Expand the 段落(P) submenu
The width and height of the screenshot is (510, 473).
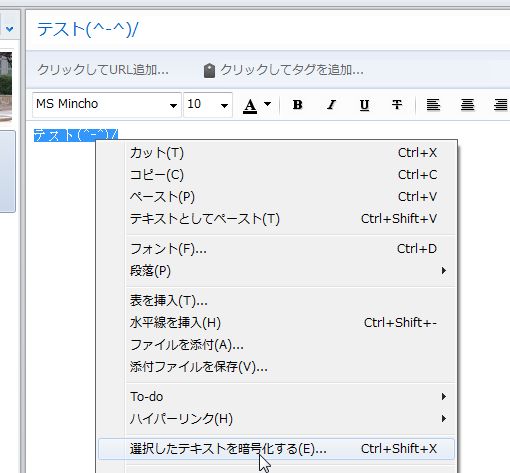tap(287, 271)
